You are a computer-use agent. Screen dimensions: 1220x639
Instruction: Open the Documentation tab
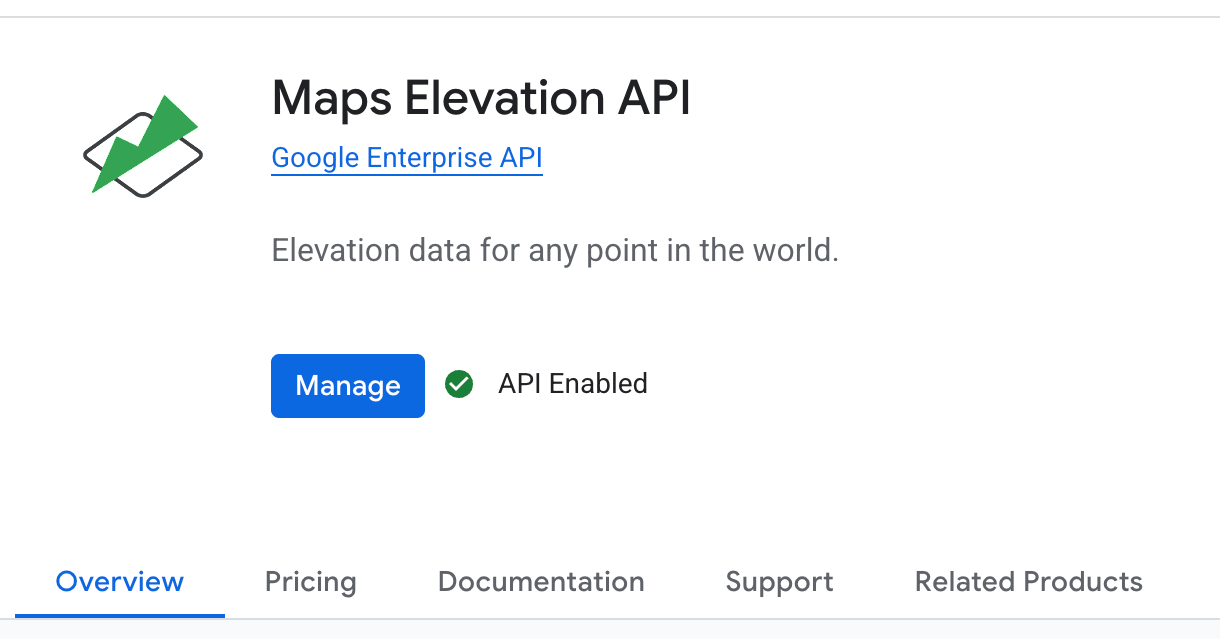[540, 581]
